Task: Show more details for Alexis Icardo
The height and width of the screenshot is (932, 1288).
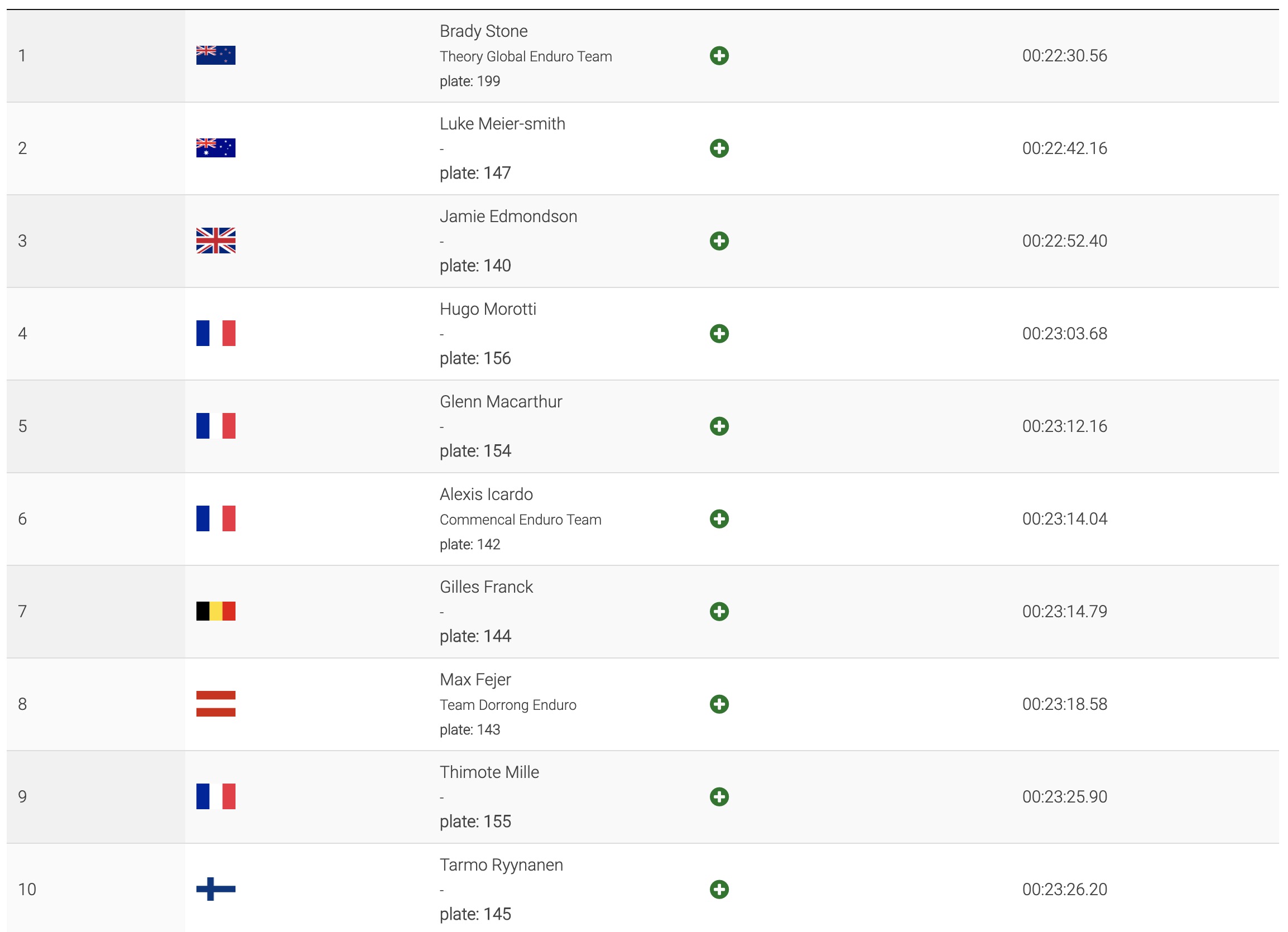Action: coord(719,518)
